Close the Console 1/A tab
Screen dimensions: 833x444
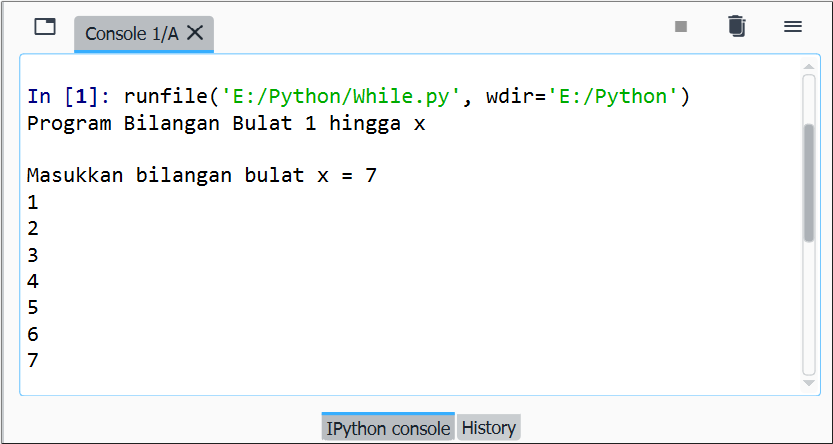(196, 33)
